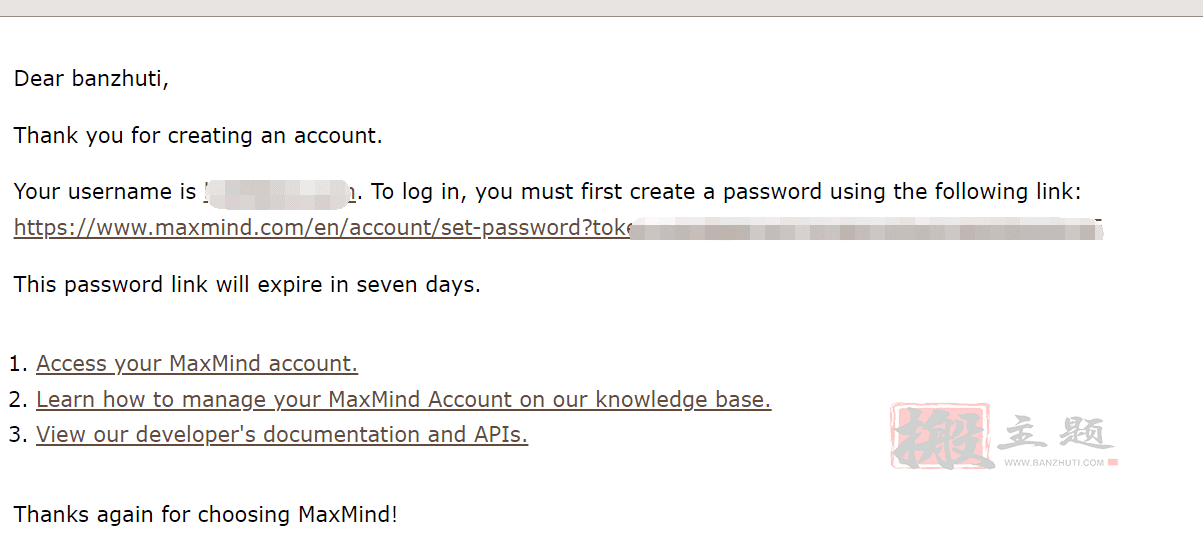Click the red stamp watermark logo
1203x545 pixels.
point(941,437)
